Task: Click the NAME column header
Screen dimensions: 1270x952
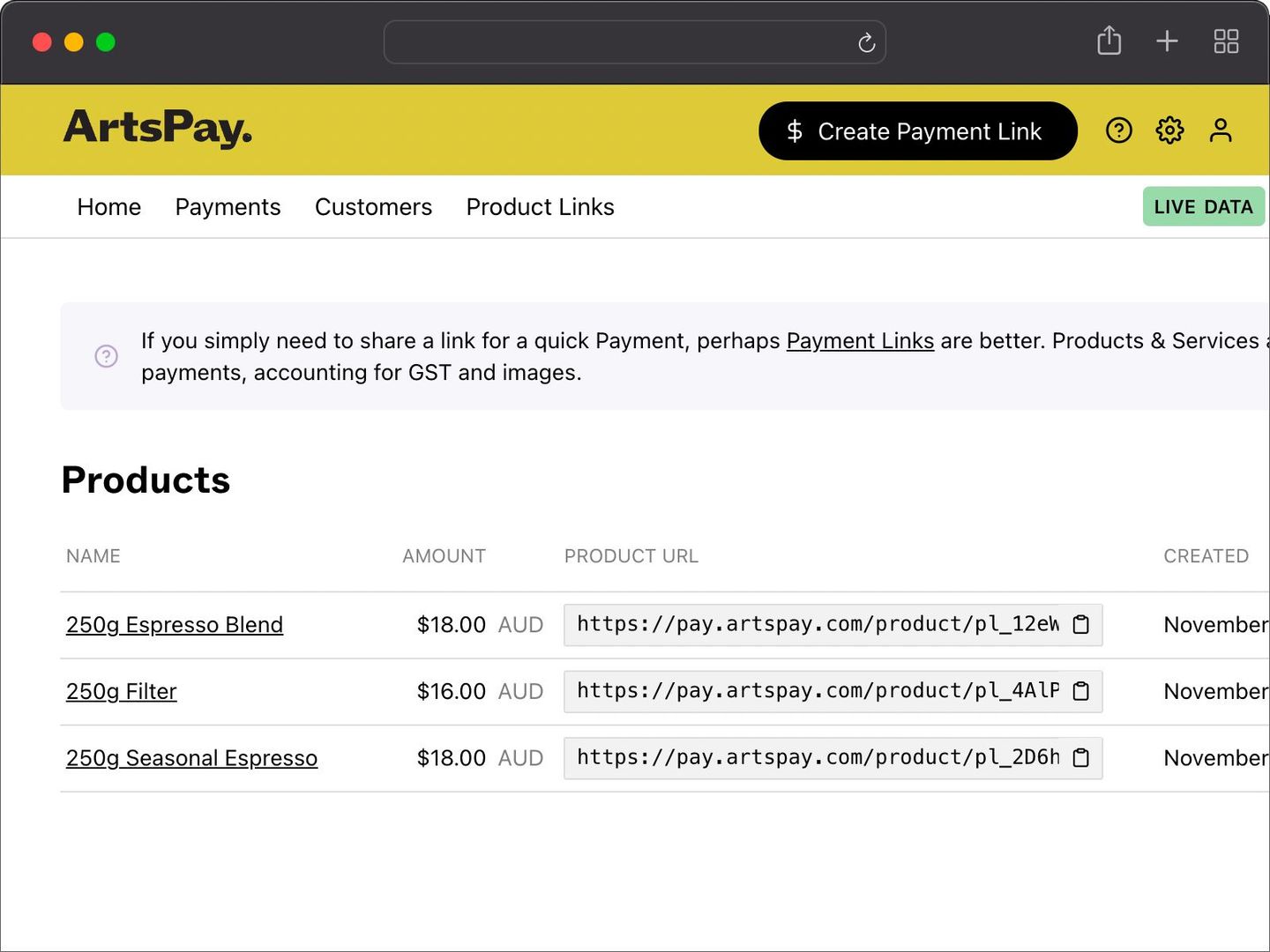Action: pyautogui.click(x=93, y=556)
